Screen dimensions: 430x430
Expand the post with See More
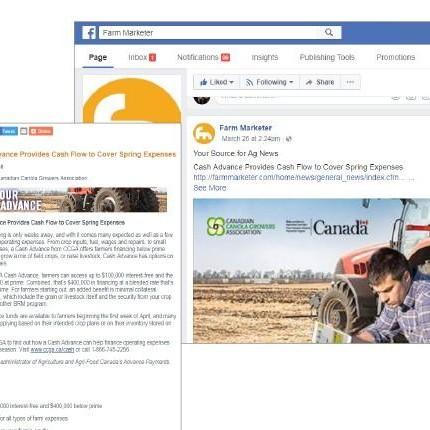click(210, 188)
